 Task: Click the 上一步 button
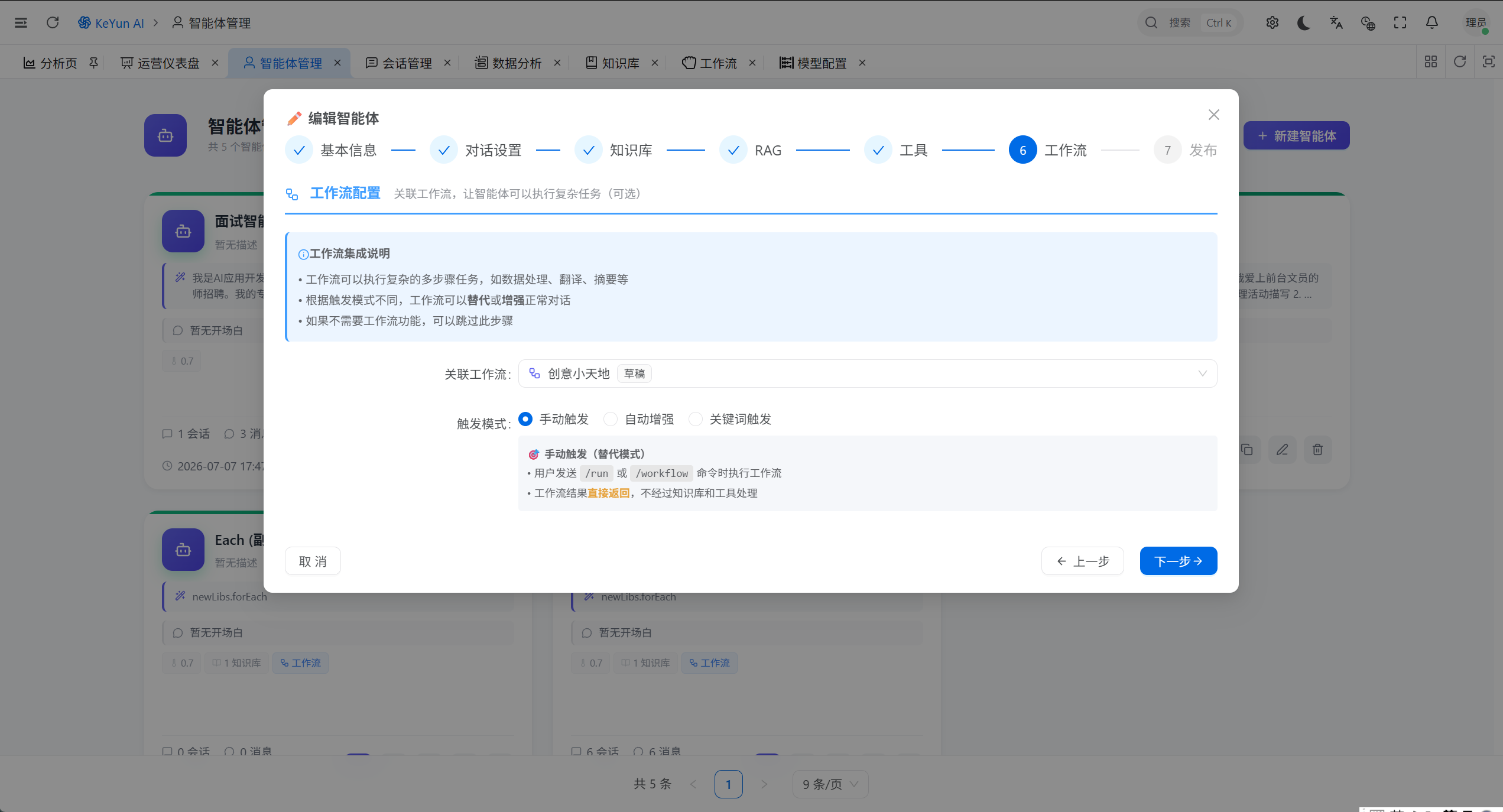click(x=1083, y=561)
